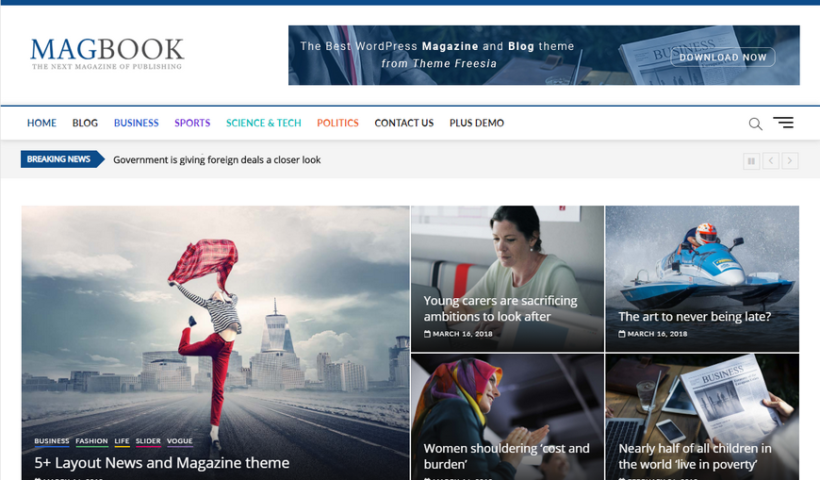Pause the breaking news ticker
Screen dimensions: 820x480
pyautogui.click(x=751, y=161)
